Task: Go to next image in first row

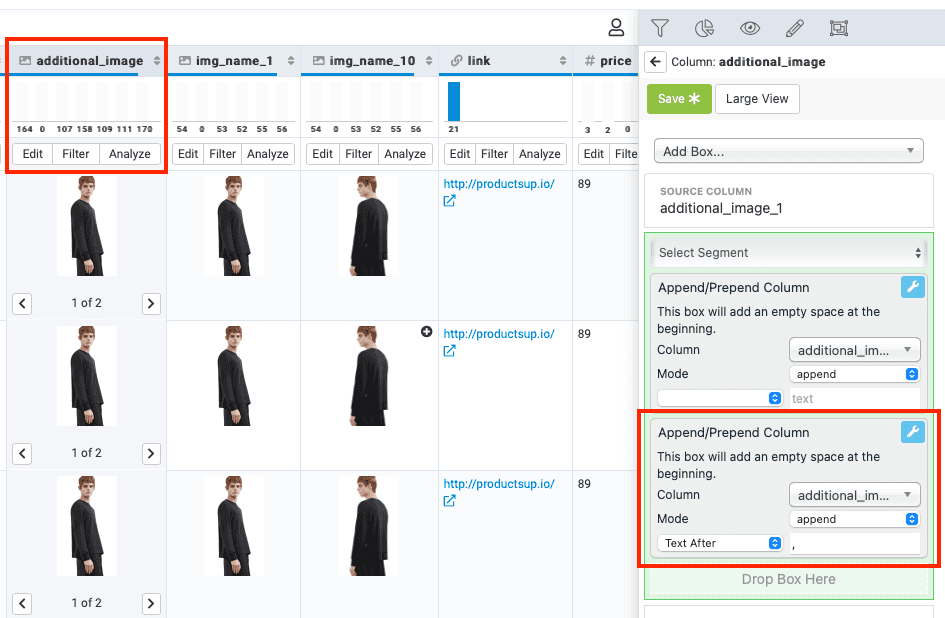Action: pos(151,303)
